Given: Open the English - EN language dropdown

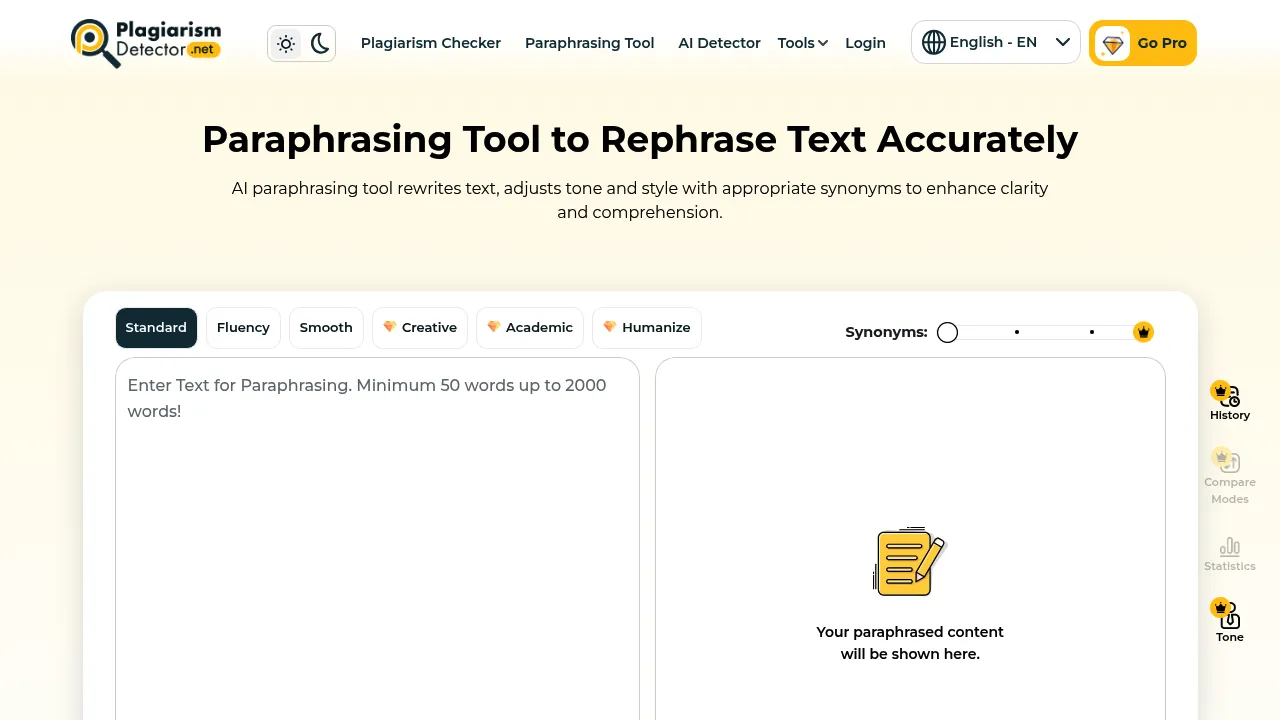Looking at the screenshot, I should (x=995, y=42).
